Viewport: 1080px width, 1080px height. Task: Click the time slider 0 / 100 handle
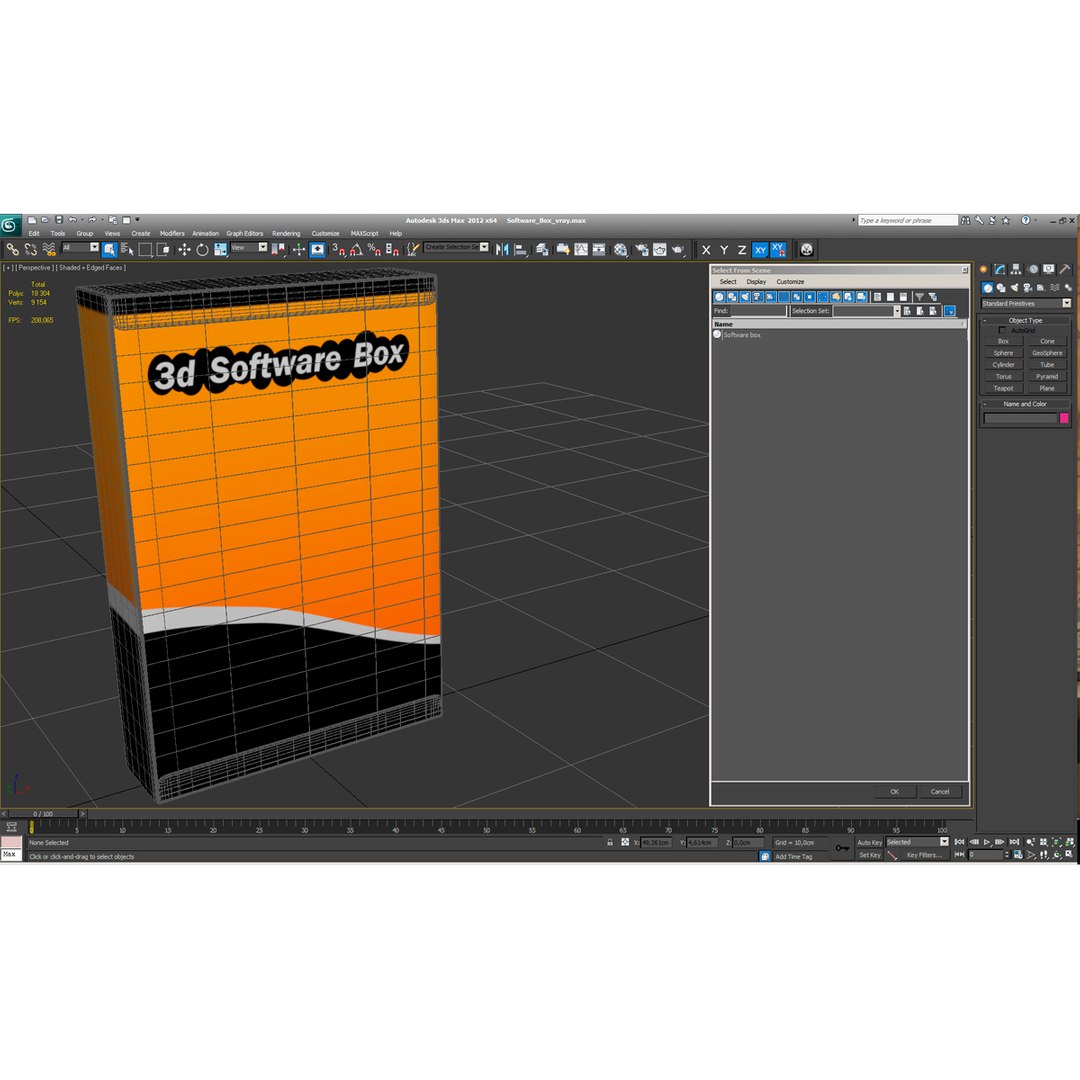[43, 813]
